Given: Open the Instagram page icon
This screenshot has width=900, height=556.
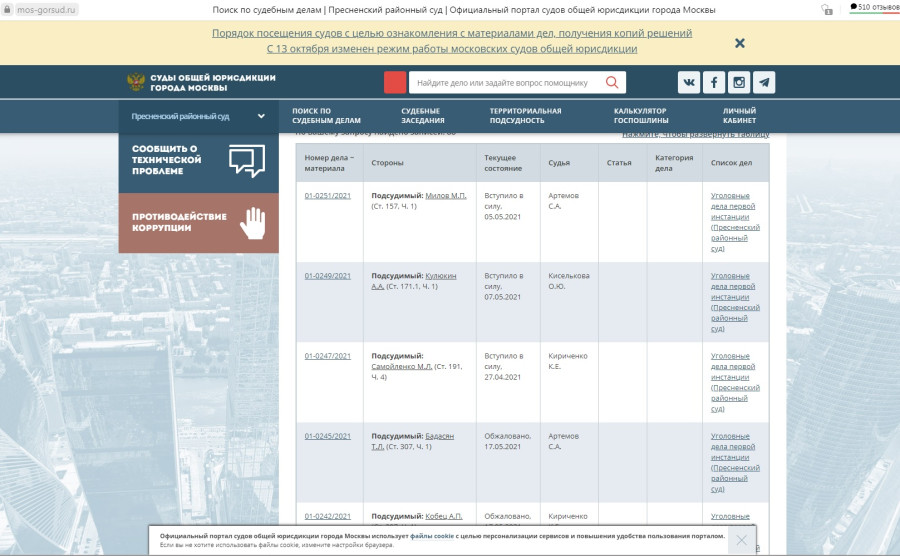Looking at the screenshot, I should coord(739,82).
